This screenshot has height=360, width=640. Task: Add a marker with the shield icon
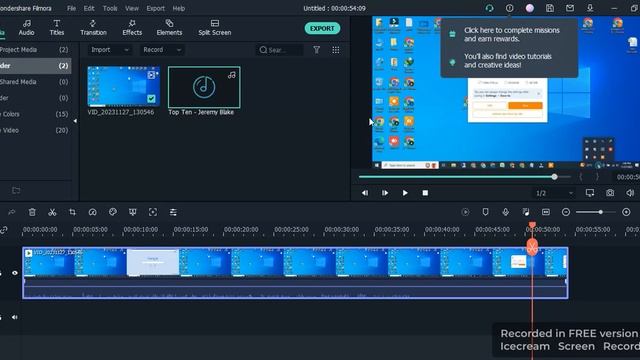pos(485,212)
